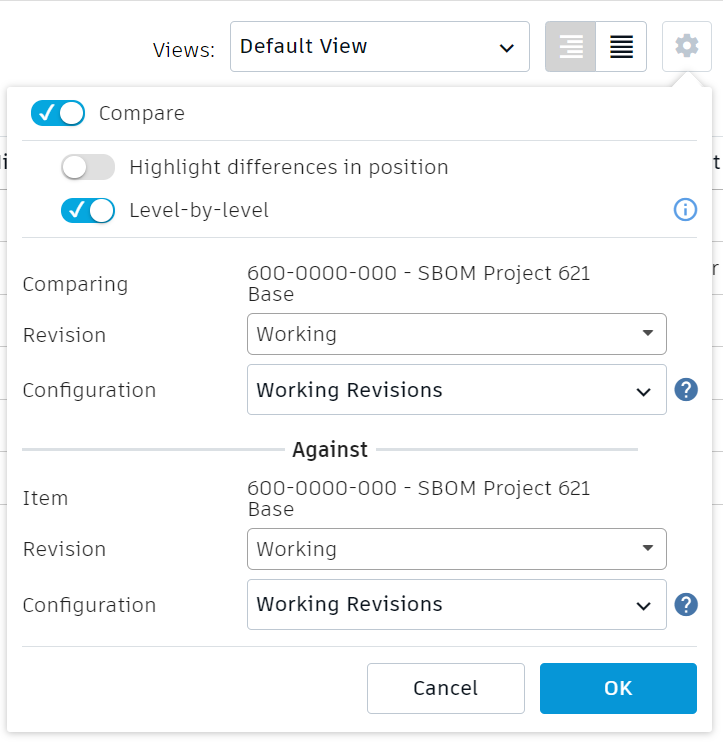Open the Views dropdown showing Default View
The image size is (723, 745).
380,47
